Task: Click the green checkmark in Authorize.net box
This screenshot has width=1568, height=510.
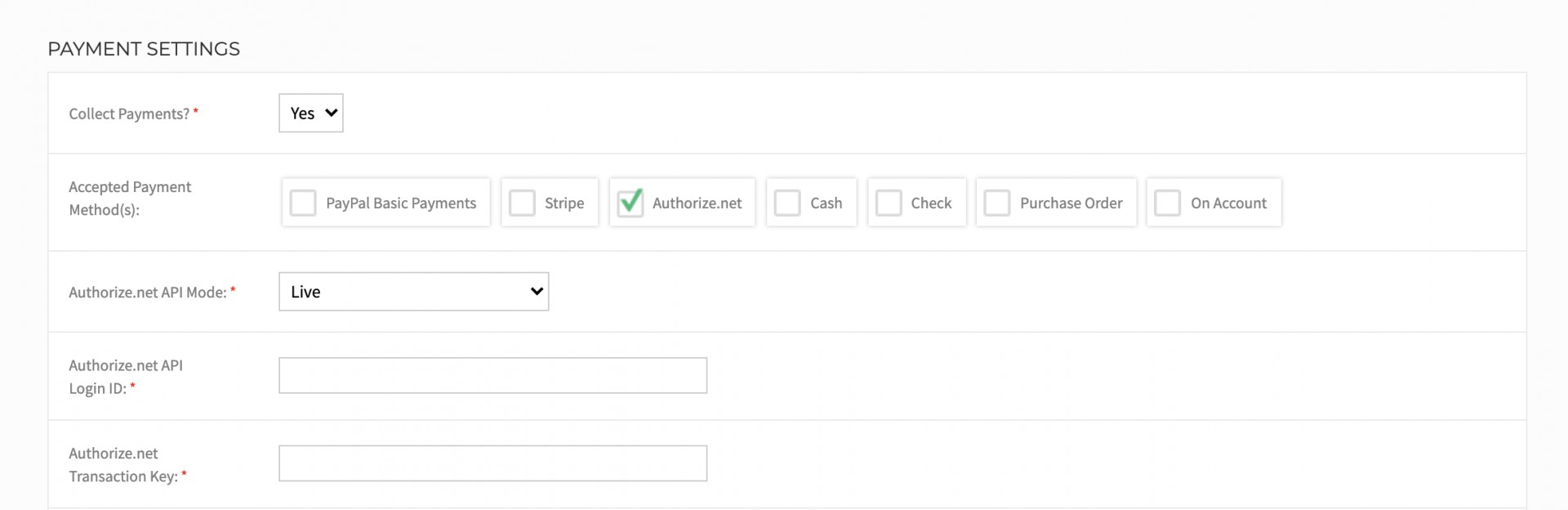Action: tap(629, 202)
